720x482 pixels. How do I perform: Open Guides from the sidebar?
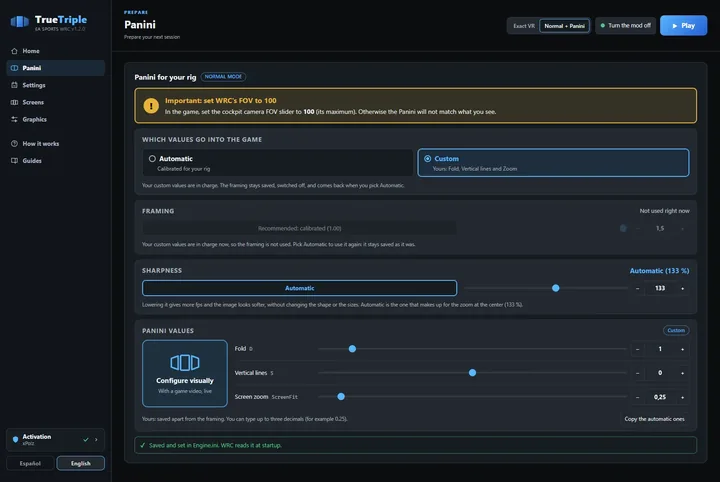click(x=55, y=161)
